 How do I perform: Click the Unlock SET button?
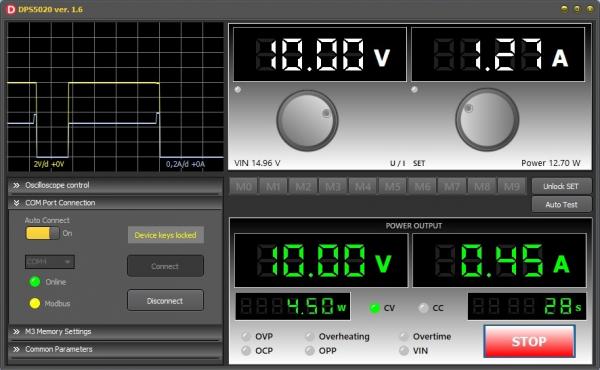coord(561,186)
